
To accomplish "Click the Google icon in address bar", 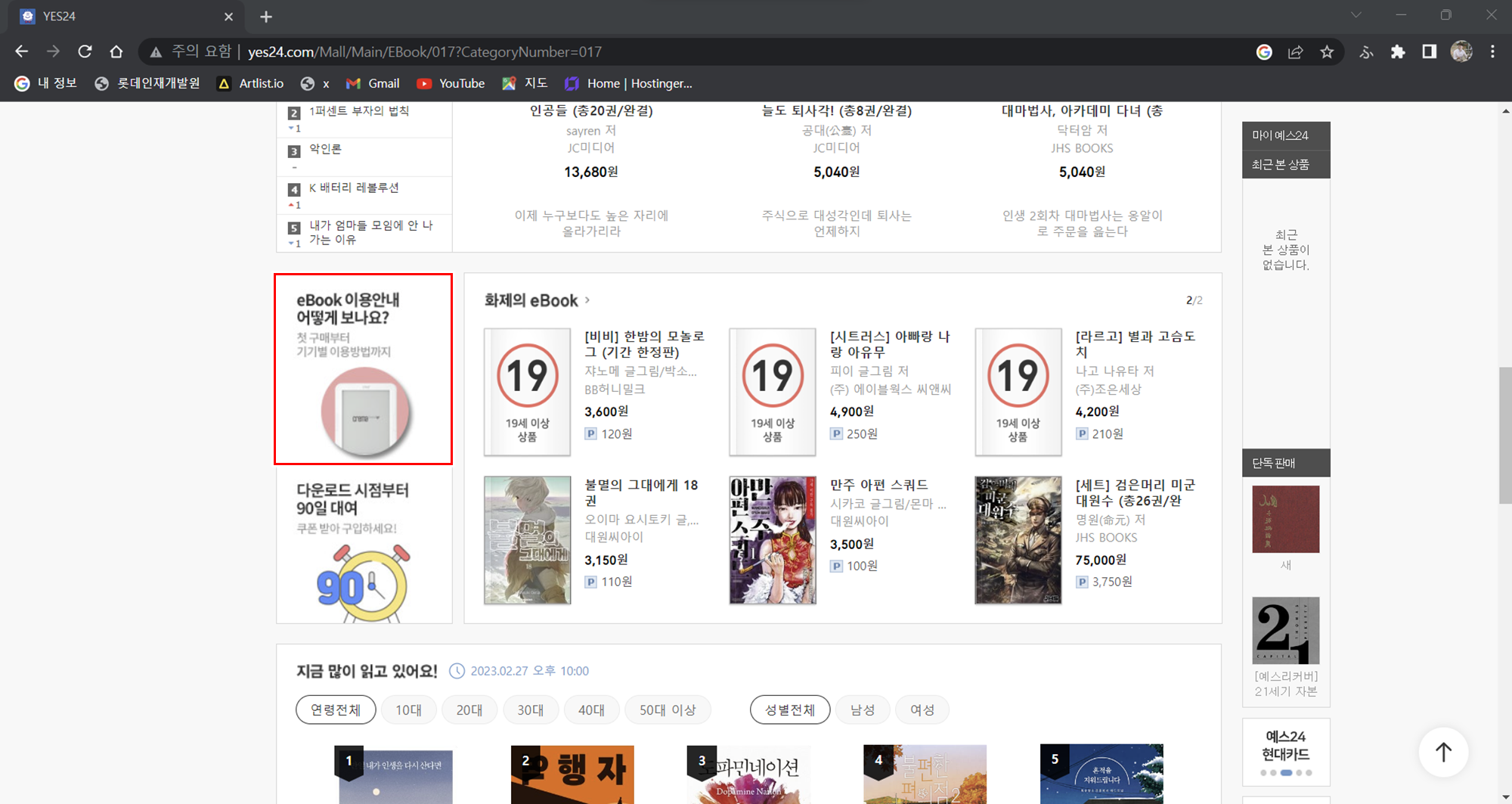I will pyautogui.click(x=1264, y=51).
